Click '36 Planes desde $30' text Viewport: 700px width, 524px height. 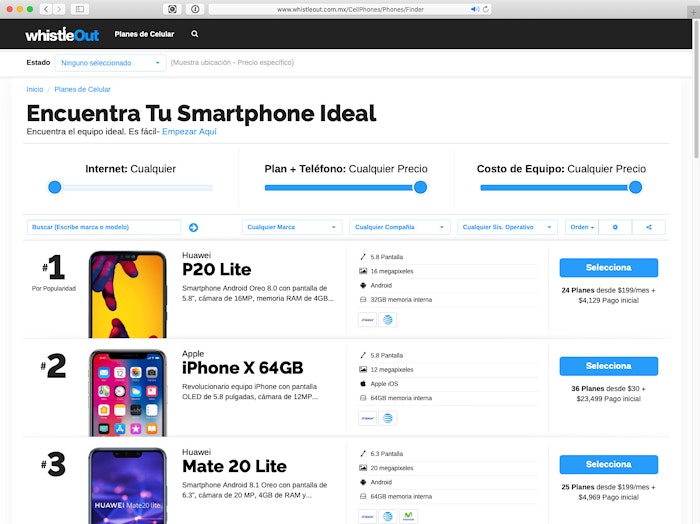608,389
